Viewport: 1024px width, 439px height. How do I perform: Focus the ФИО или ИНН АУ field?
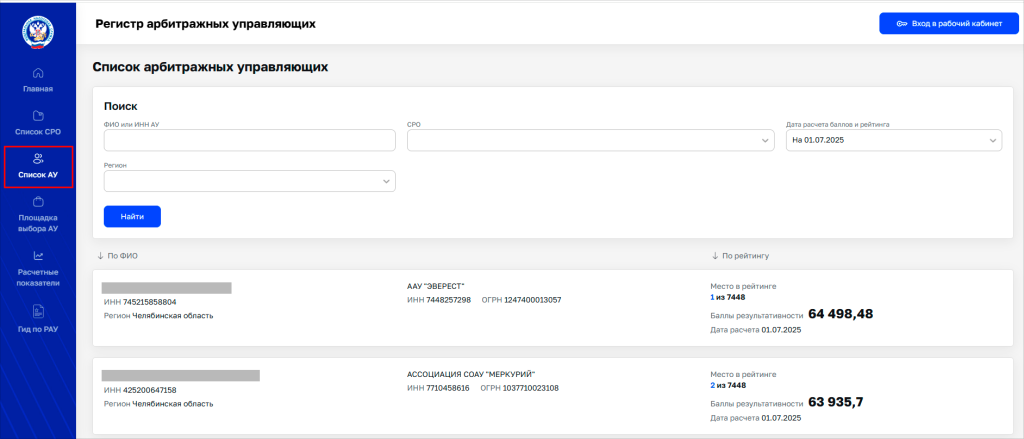tap(250, 141)
